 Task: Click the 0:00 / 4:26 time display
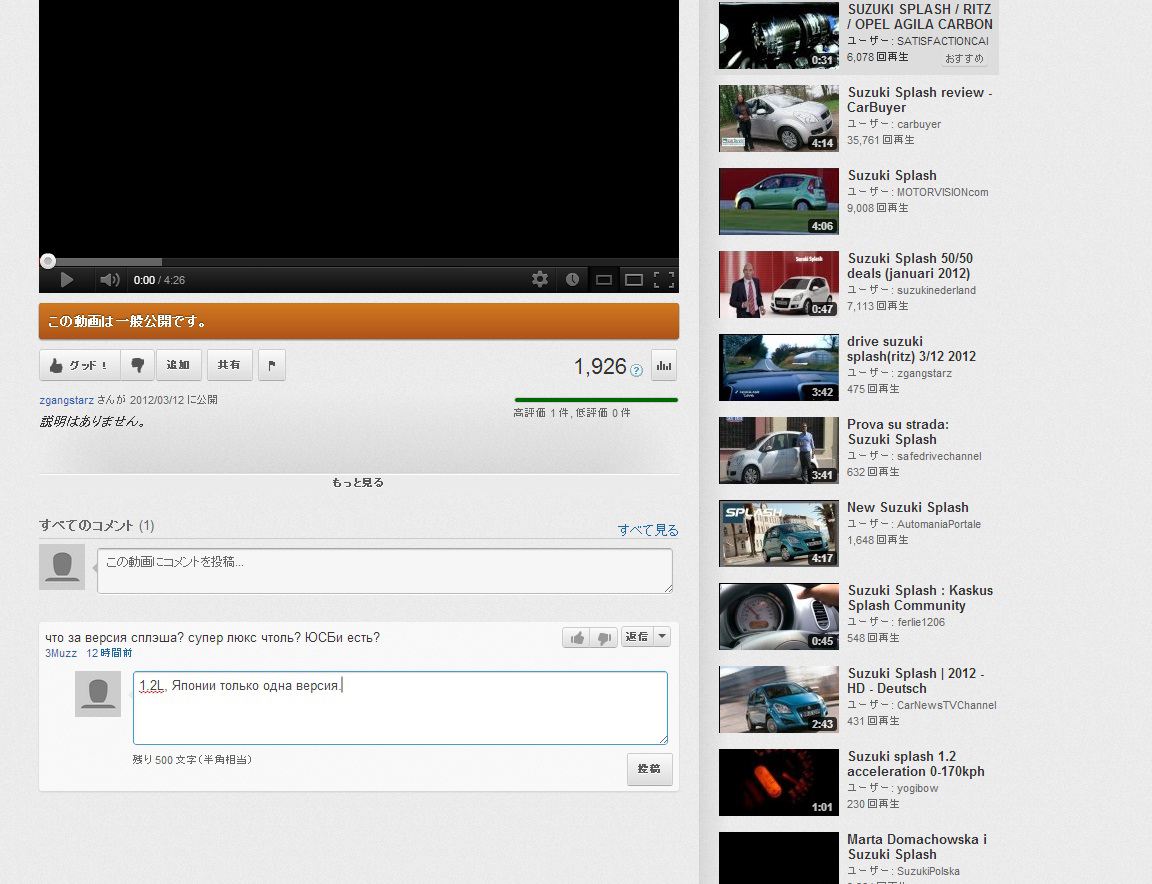coord(159,280)
